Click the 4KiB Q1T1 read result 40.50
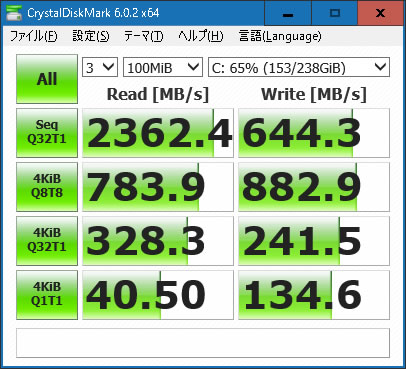This screenshot has width=406, height=369. (x=158, y=295)
